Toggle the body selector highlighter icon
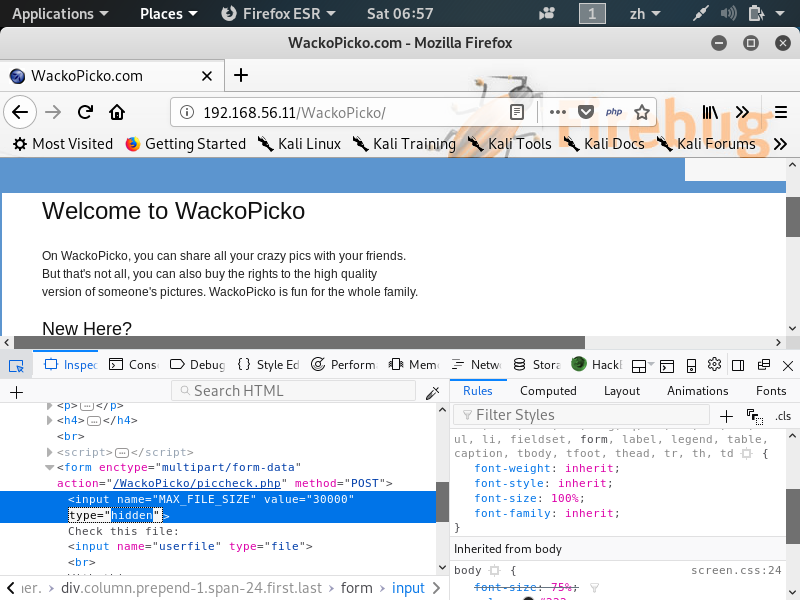 (494, 570)
